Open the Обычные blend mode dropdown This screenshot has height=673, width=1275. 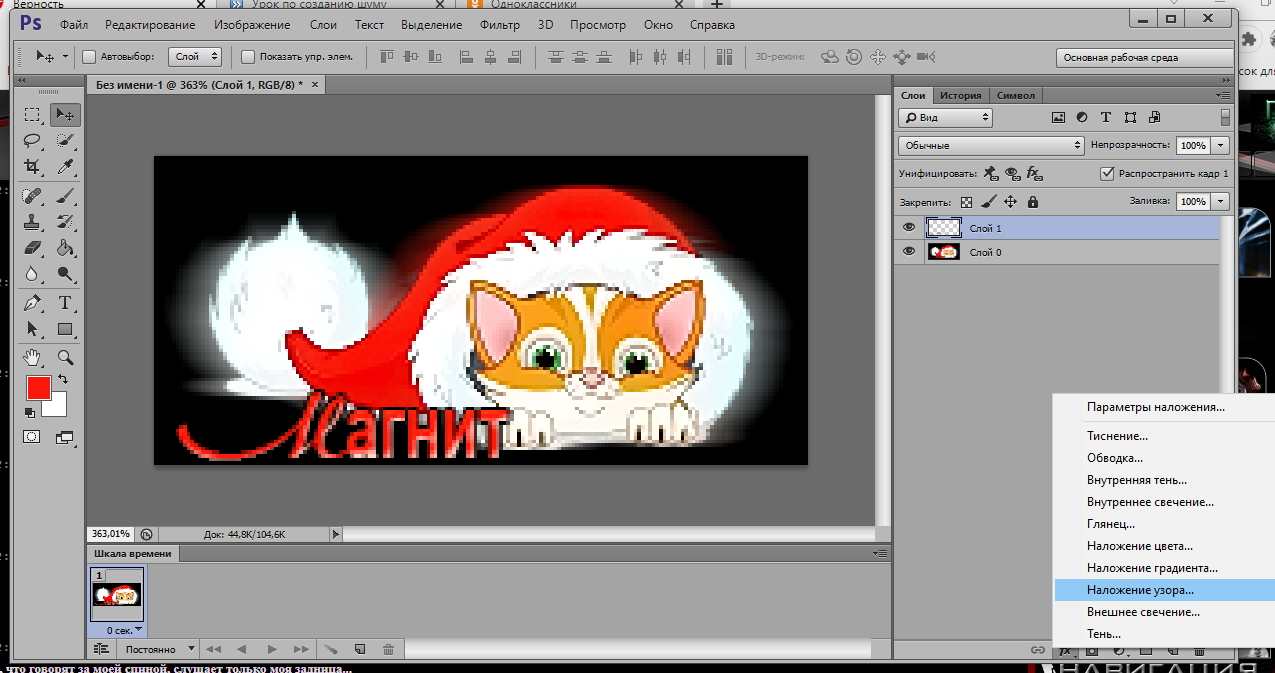pos(991,145)
